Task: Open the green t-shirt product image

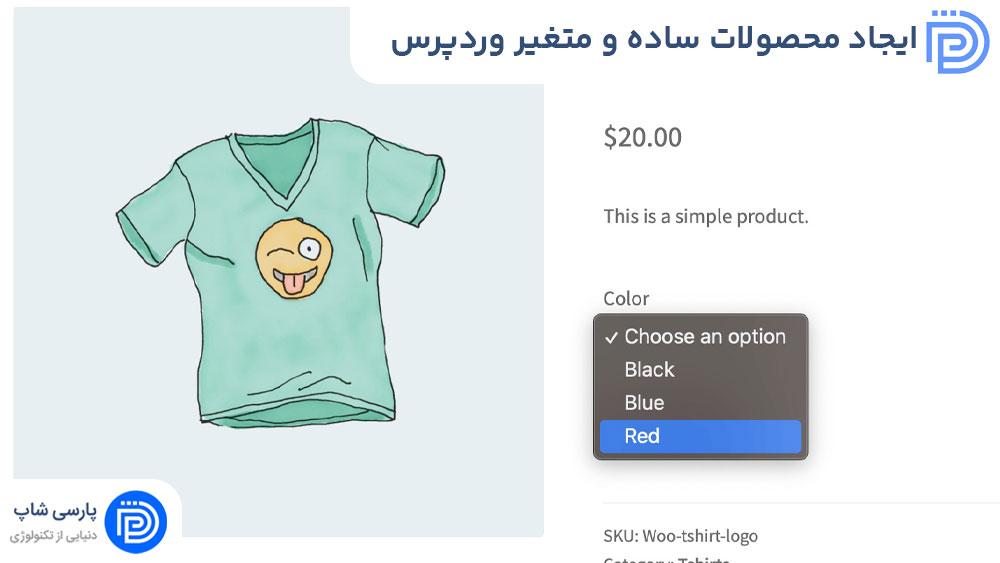Action: 279,272
